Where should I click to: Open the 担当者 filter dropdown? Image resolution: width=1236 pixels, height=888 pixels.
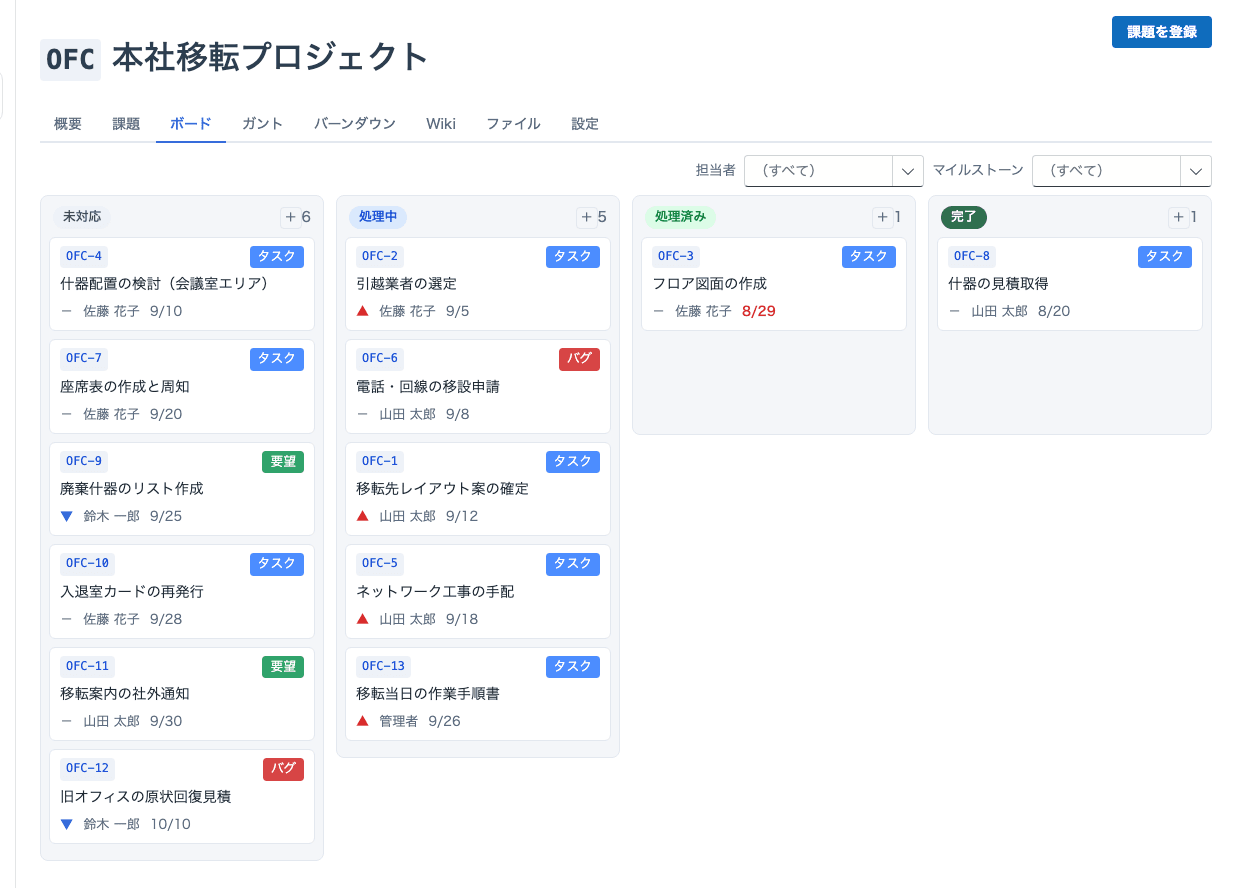pyautogui.click(x=833, y=171)
